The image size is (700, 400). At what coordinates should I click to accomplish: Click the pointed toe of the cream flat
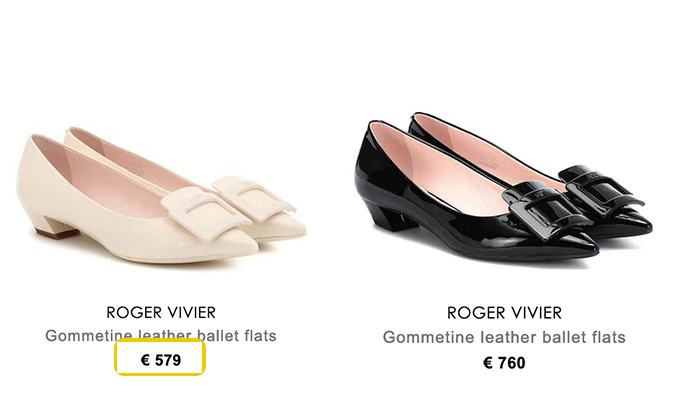239,251
